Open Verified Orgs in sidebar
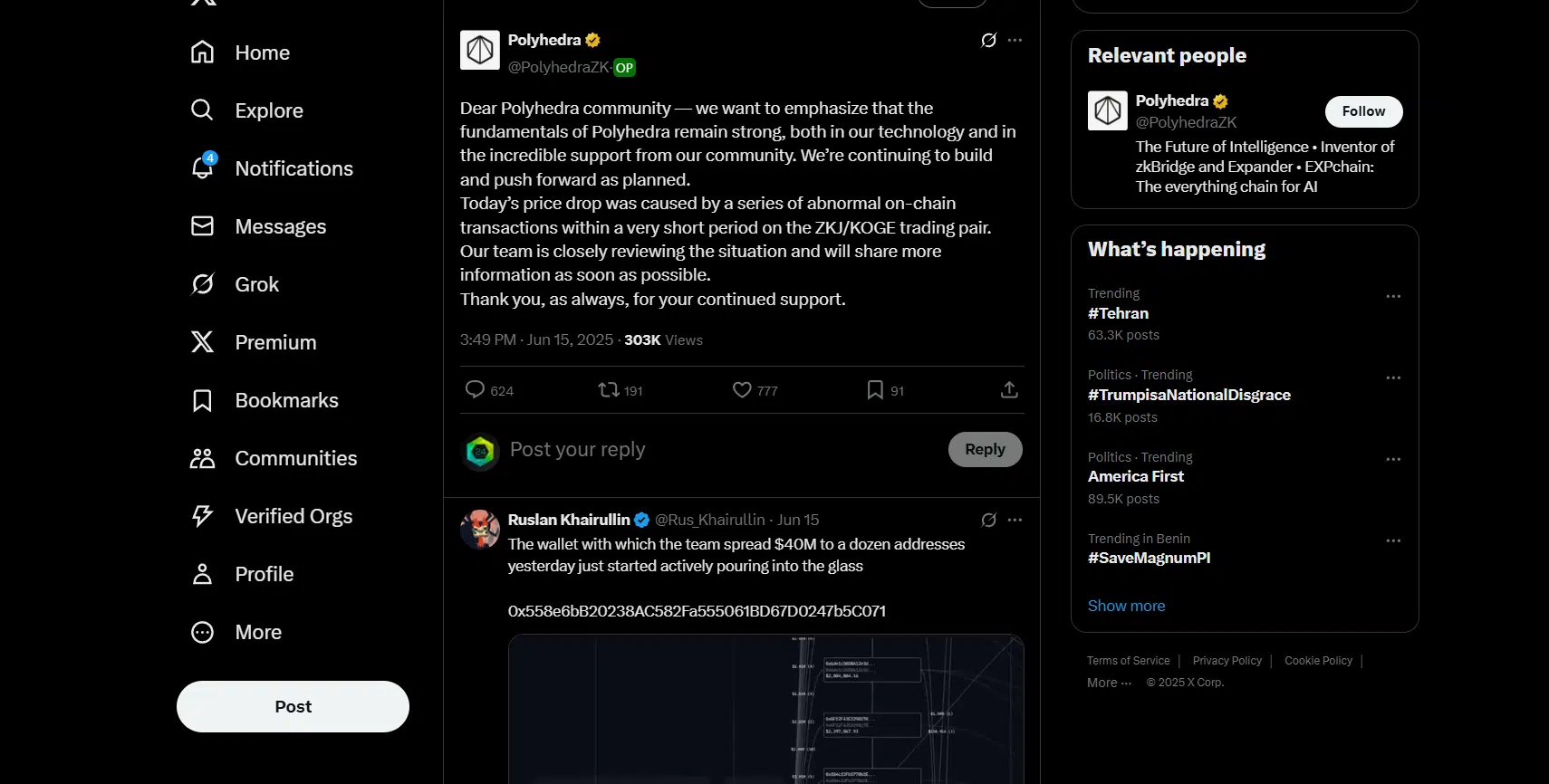This screenshot has width=1549, height=784. [x=272, y=516]
